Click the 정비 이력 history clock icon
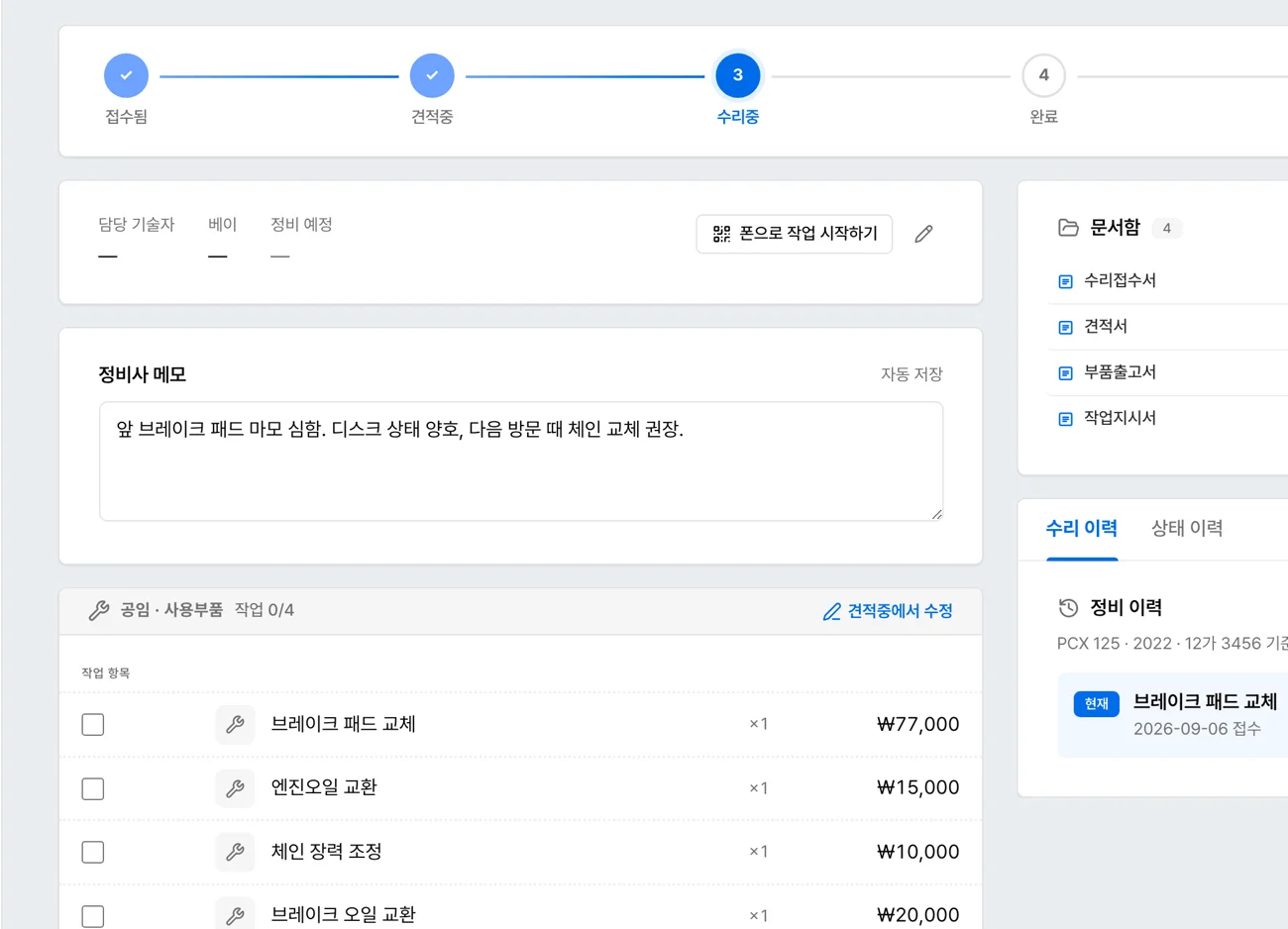The image size is (1288, 929). coord(1068,607)
